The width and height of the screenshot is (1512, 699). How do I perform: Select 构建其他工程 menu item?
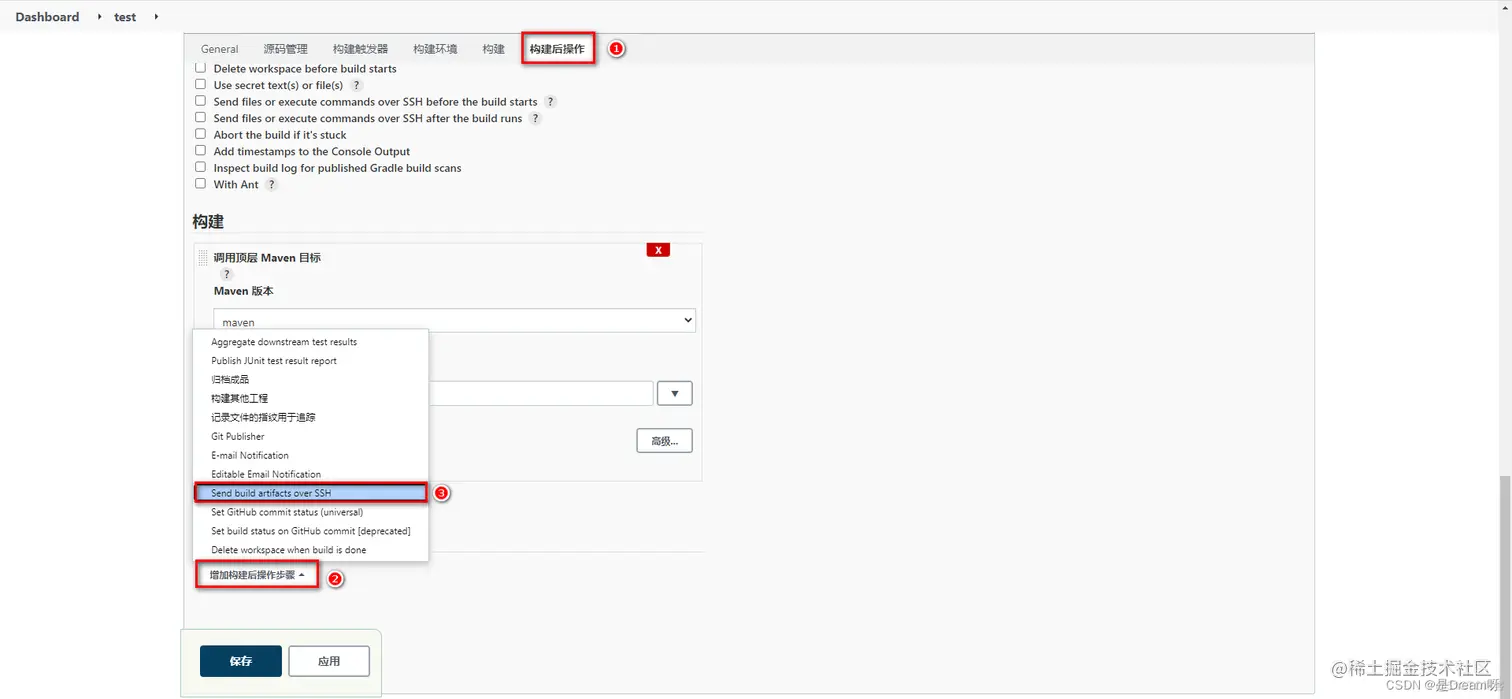click(x=311, y=399)
